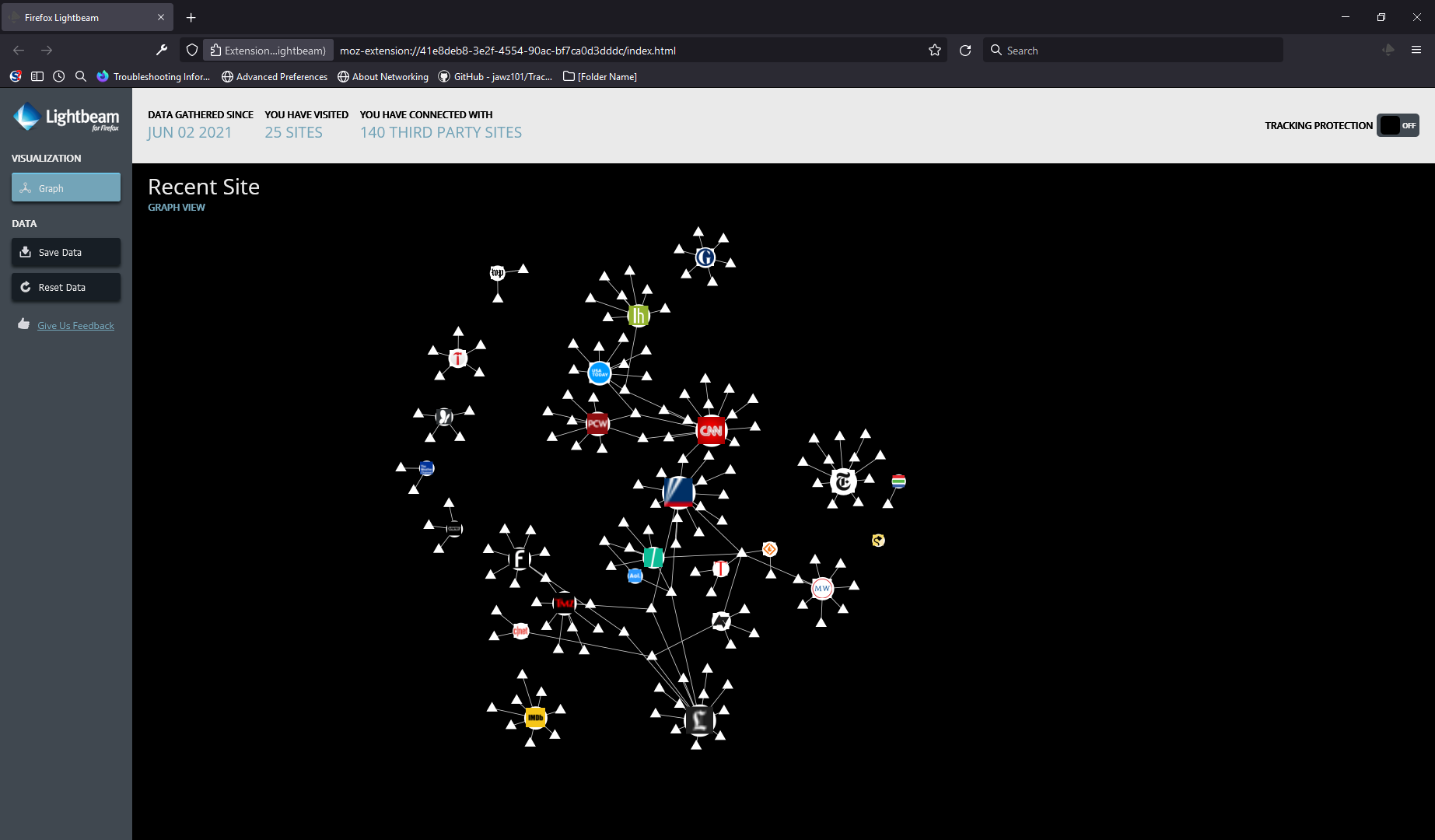Screen dimensions: 1435x840
Task: Switch to Graph visualization
Action: tap(66, 187)
